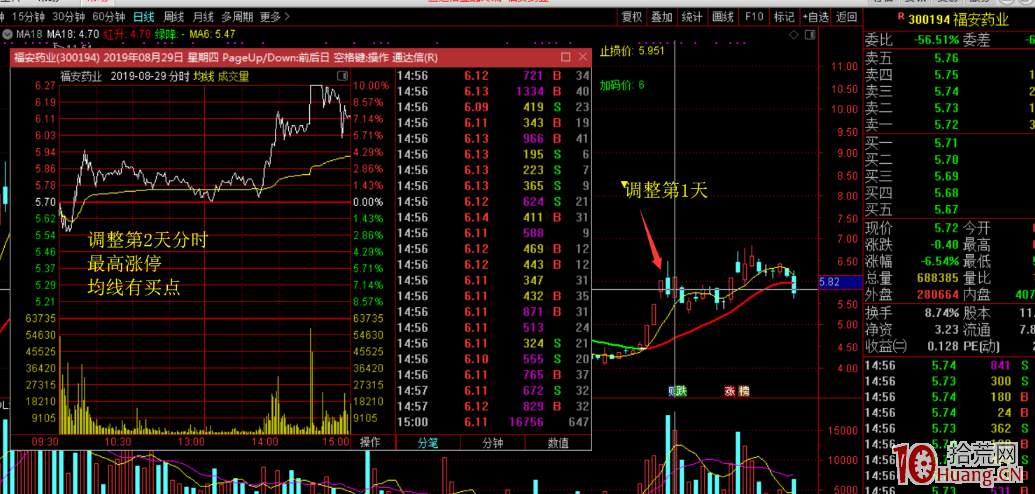Image resolution: width=1035 pixels, height=494 pixels.
Task: Select the 15:00 tick row with volume 16756
Action: point(494,421)
